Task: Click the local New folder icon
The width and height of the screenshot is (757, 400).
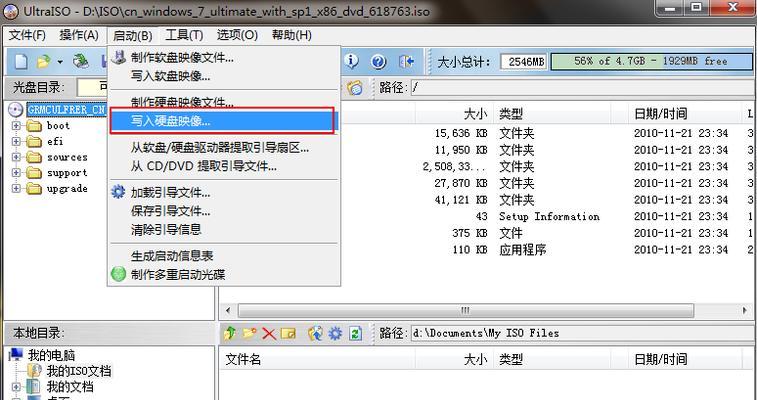Action: coord(249,333)
